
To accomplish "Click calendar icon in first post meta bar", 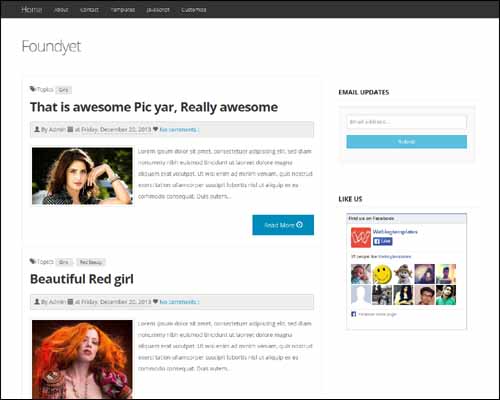I will [70, 129].
